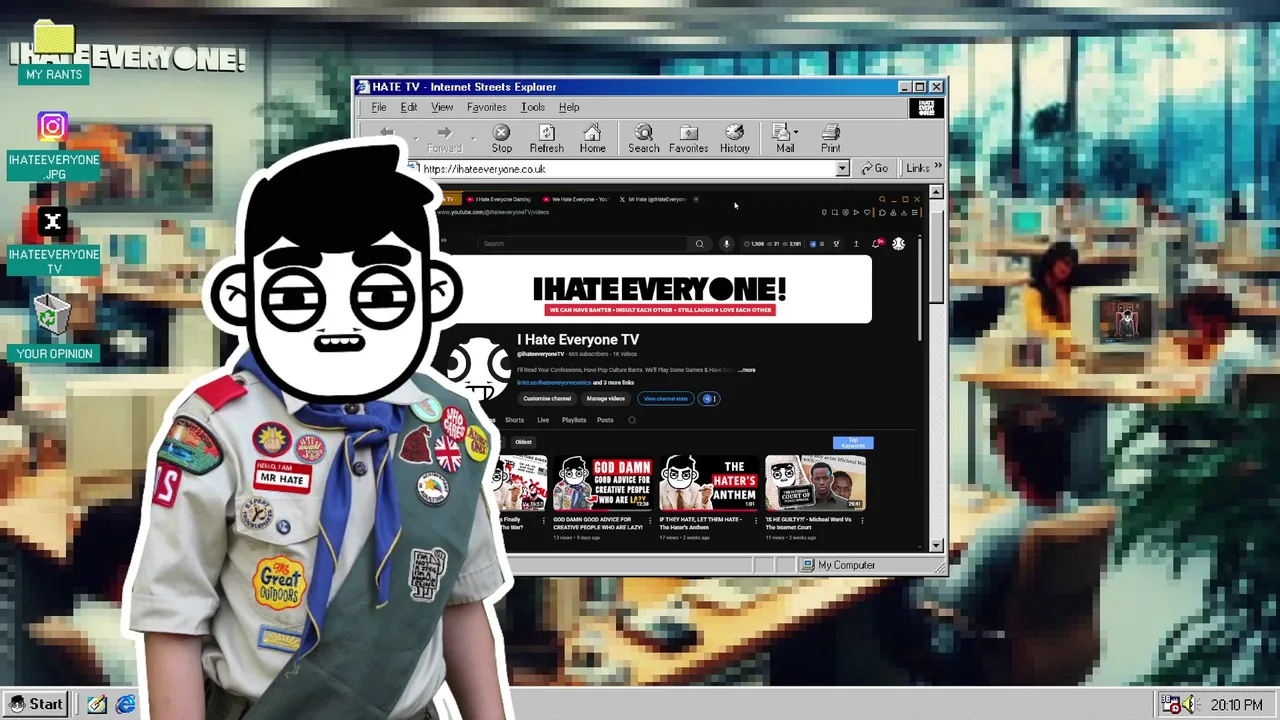Open options for GOD DAMN GOOD ADVICE video
This screenshot has width=1280, height=720.
click(648, 521)
